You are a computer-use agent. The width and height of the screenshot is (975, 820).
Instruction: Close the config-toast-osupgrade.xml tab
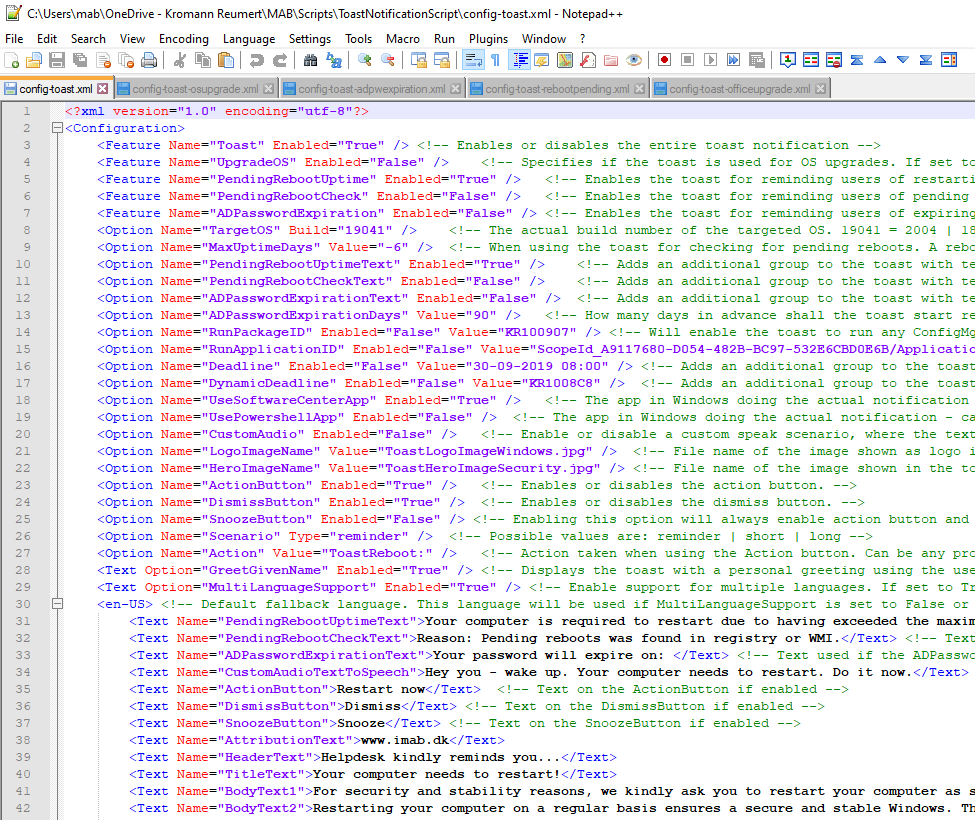coord(269,89)
